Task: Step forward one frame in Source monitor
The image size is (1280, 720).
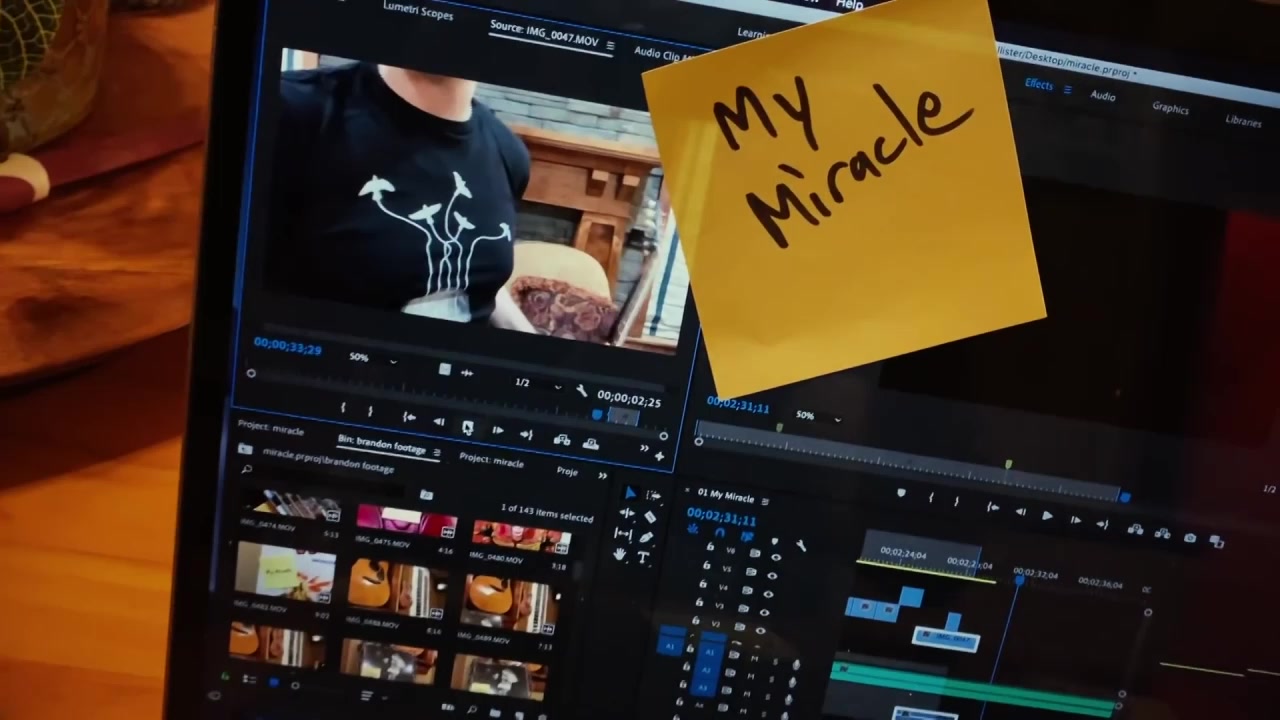Action: tap(498, 431)
